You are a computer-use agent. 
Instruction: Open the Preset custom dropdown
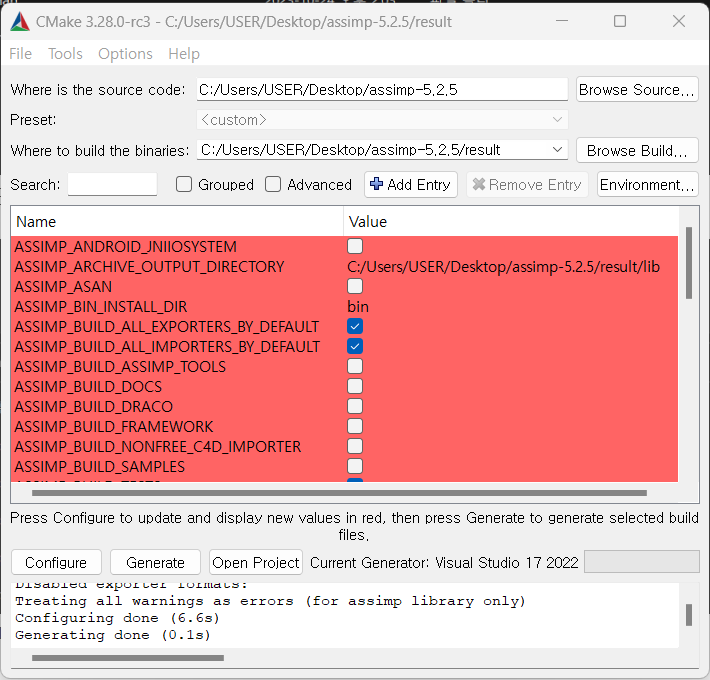pos(382,120)
